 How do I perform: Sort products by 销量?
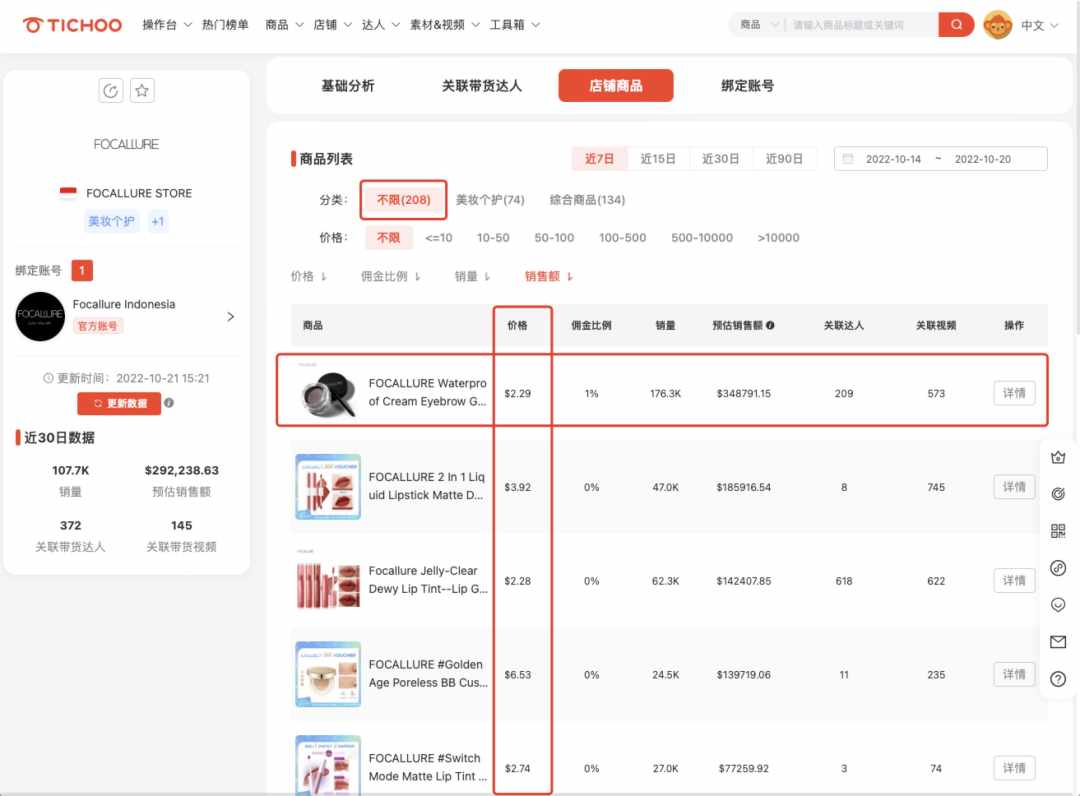click(472, 276)
